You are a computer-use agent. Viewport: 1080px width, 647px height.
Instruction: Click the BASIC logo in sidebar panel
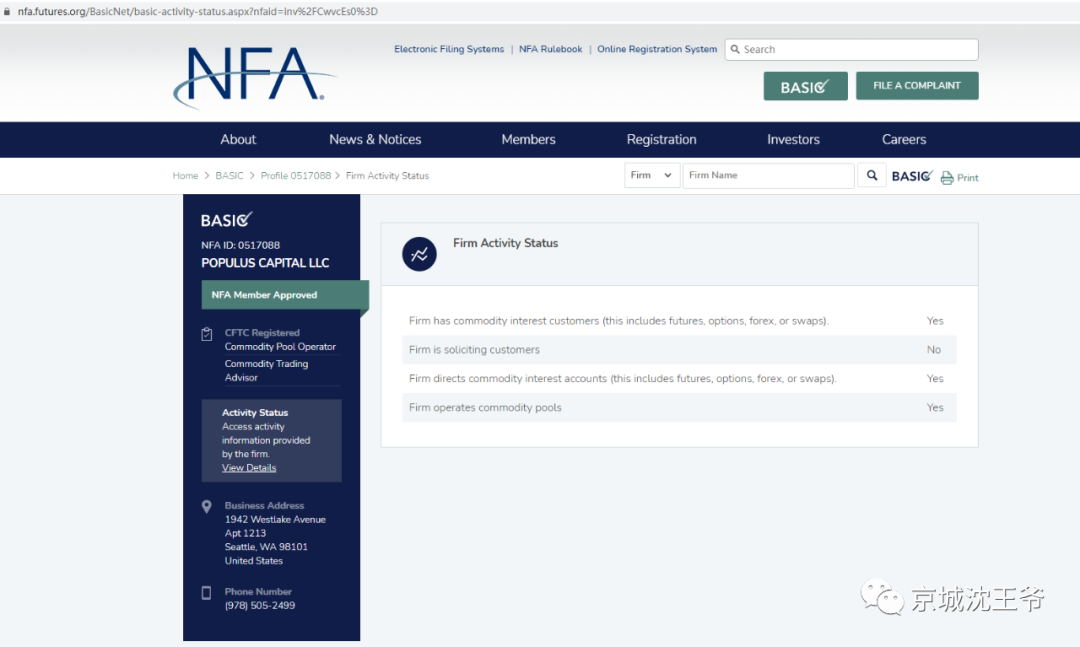pyautogui.click(x=227, y=220)
